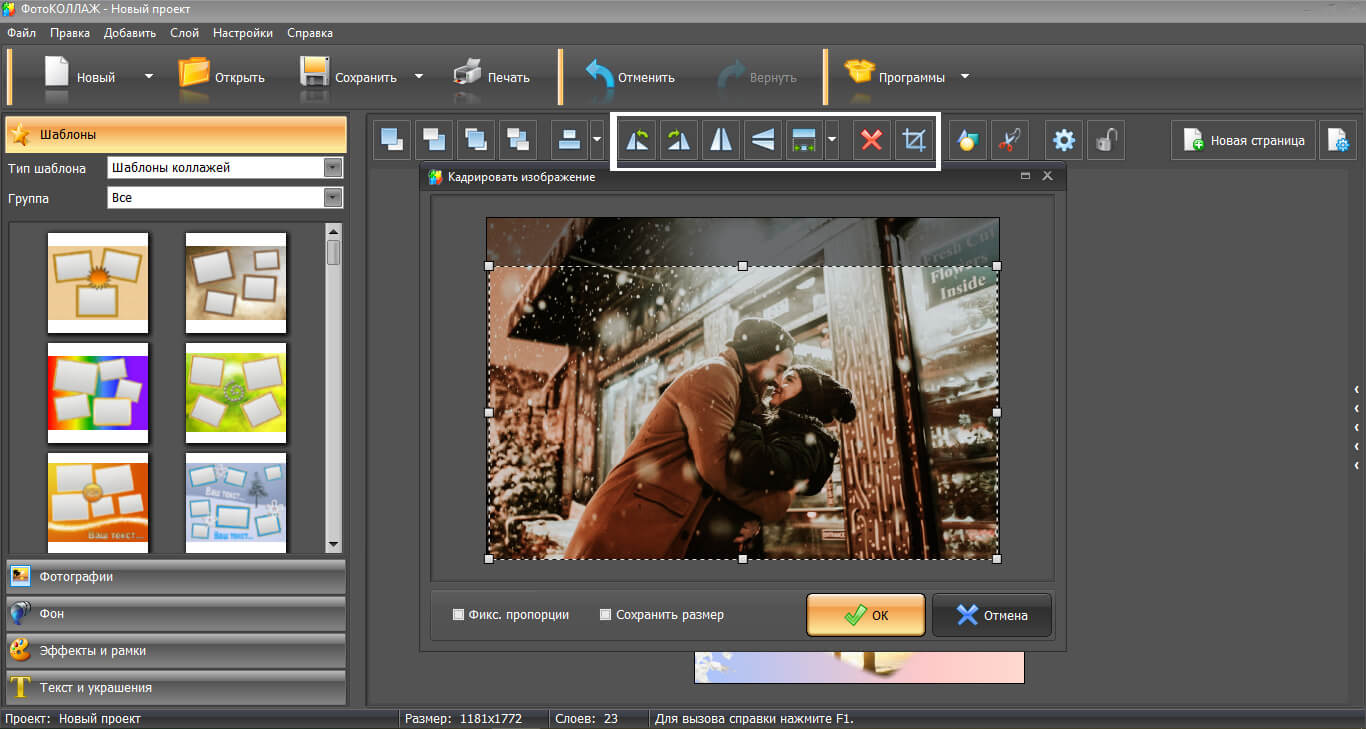1366x729 pixels.
Task: Click the fit image size icon
Action: click(x=805, y=140)
